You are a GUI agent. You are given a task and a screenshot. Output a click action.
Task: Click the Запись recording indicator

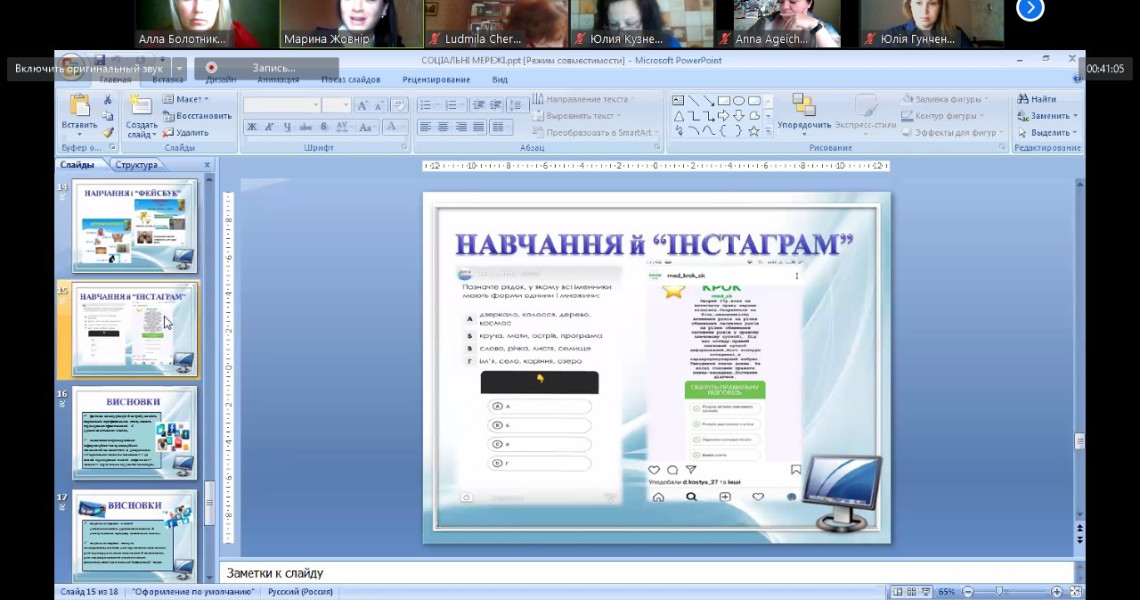(265, 68)
